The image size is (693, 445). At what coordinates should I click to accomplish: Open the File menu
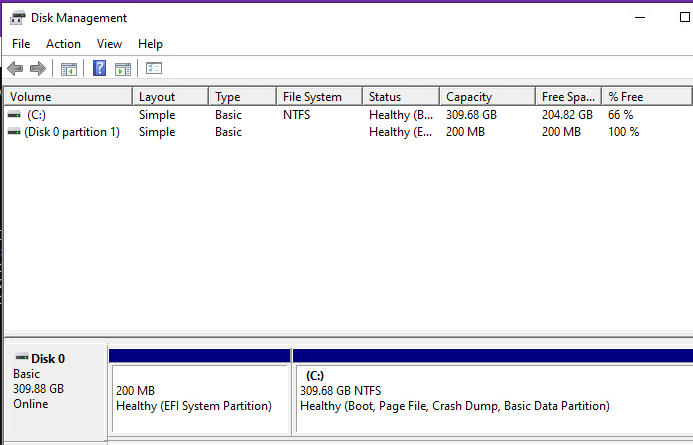pos(21,44)
